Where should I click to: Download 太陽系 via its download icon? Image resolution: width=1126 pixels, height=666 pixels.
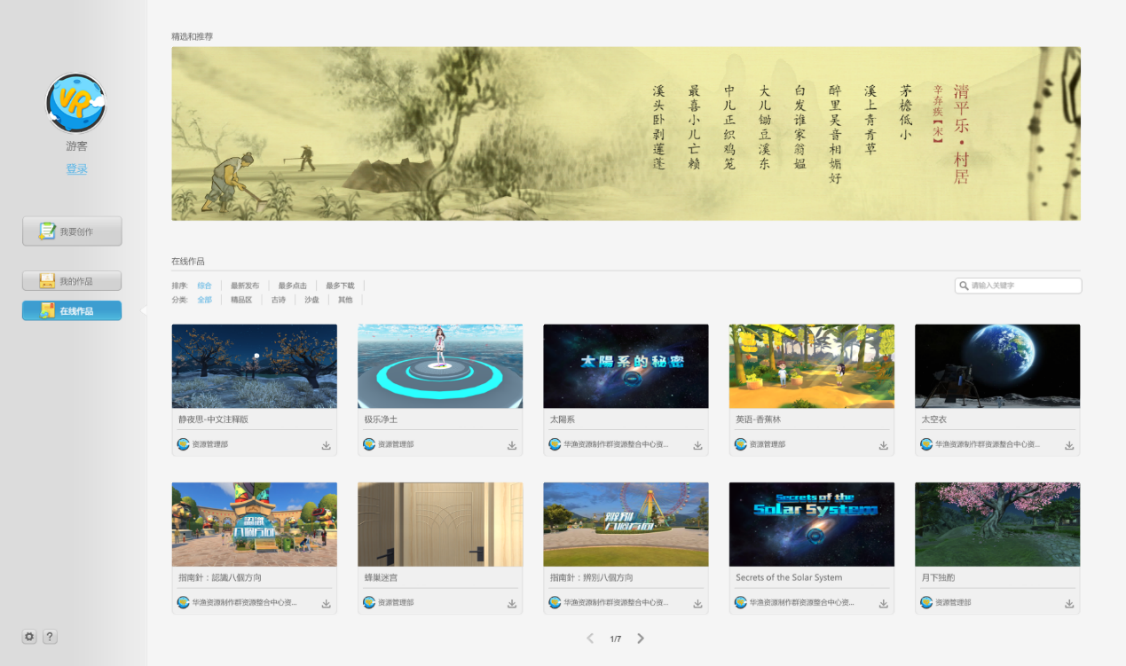click(697, 445)
